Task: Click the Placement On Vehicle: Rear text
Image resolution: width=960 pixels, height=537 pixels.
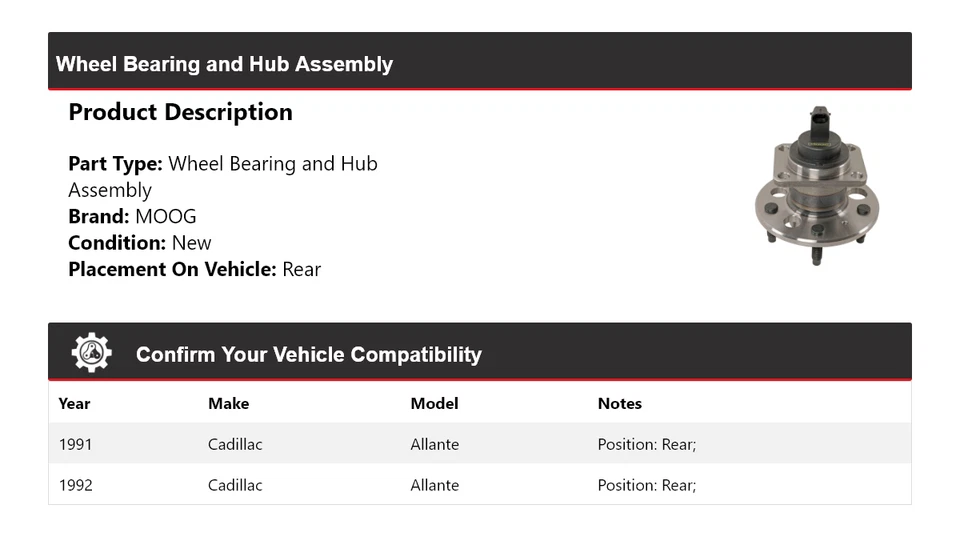Action: [x=195, y=269]
